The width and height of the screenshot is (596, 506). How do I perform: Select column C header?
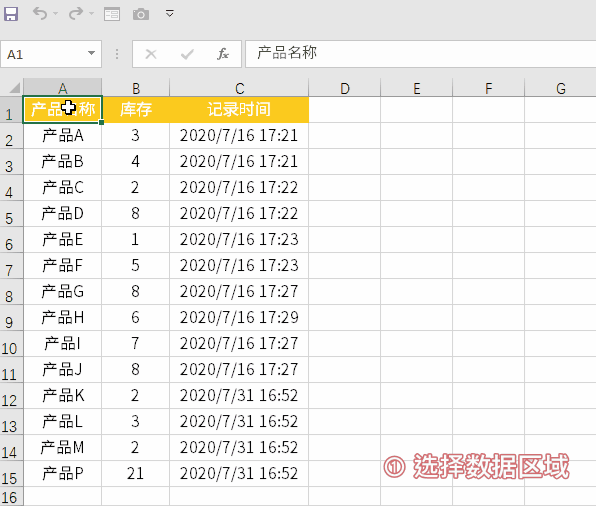click(239, 88)
